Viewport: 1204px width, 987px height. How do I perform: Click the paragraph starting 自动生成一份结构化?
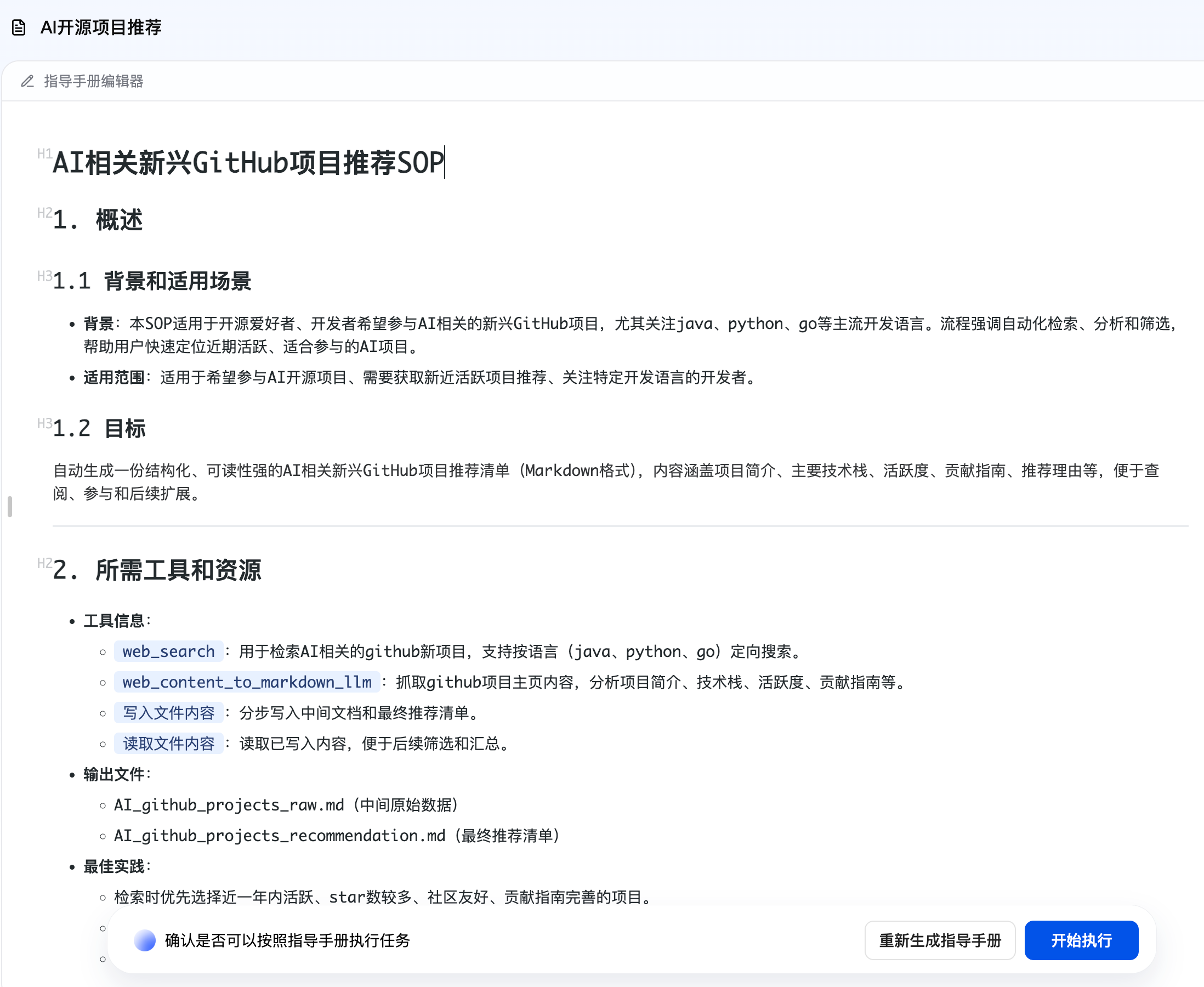click(606, 481)
